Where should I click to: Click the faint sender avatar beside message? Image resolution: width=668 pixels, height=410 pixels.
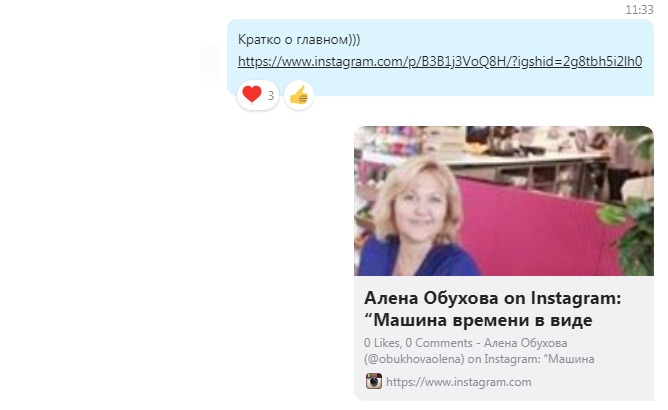(210, 61)
